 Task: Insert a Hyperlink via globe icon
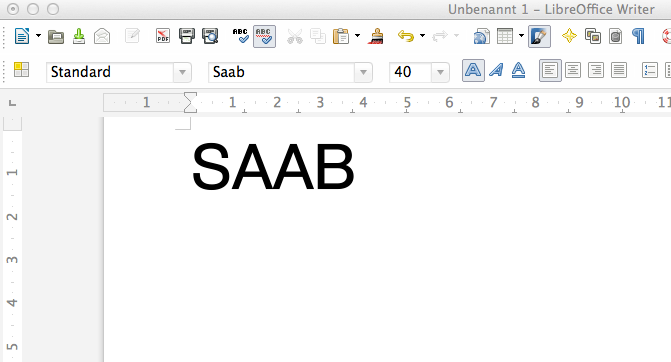[481, 37]
